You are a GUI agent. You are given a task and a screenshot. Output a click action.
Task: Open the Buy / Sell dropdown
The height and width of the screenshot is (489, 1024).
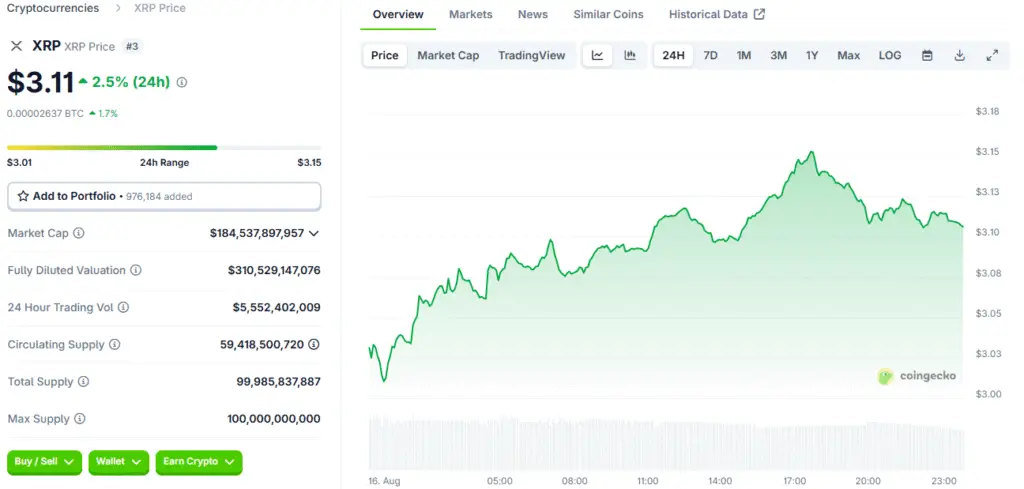[x=44, y=462]
